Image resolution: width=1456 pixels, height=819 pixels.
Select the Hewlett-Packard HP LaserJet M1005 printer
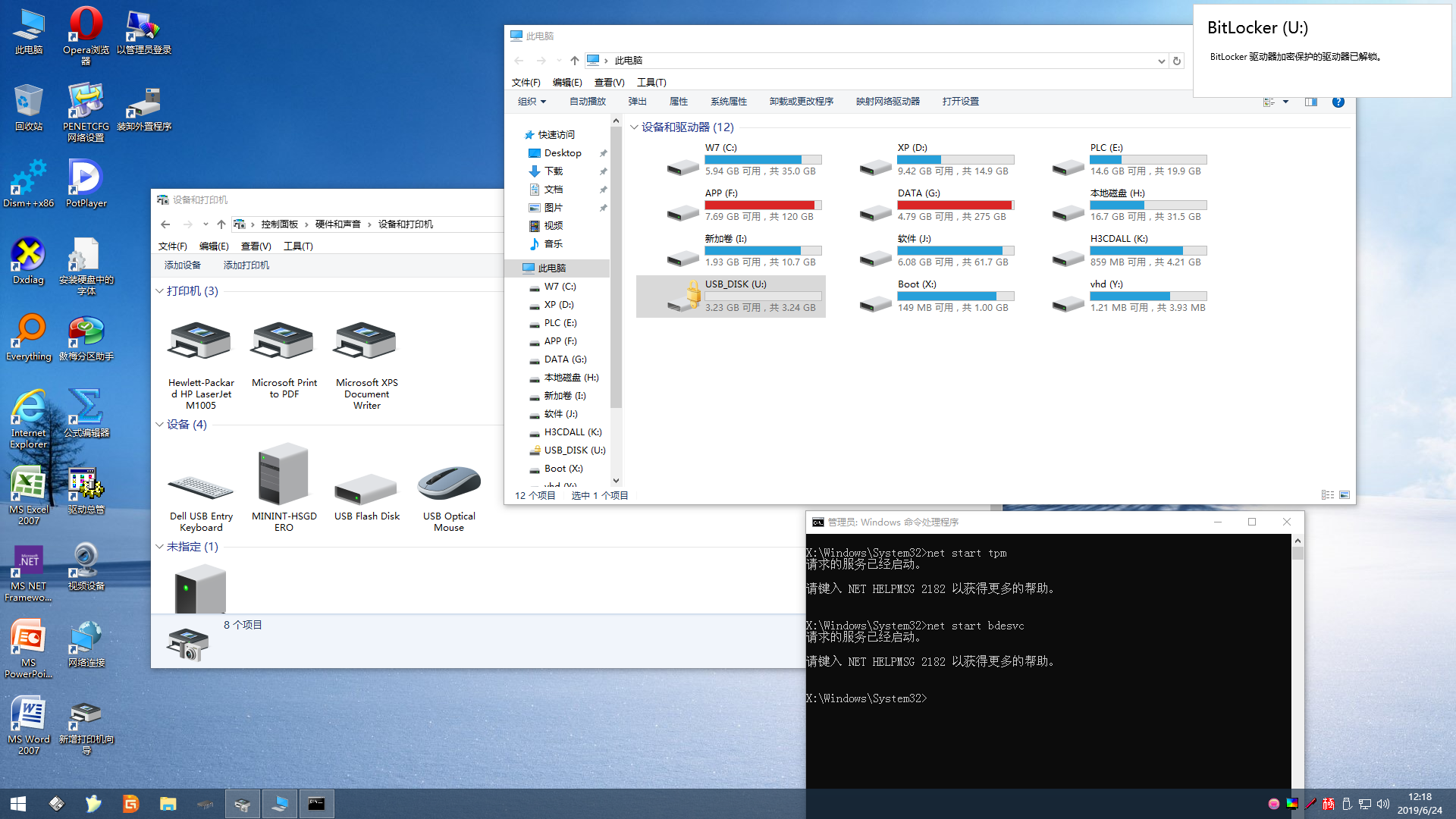click(x=201, y=366)
